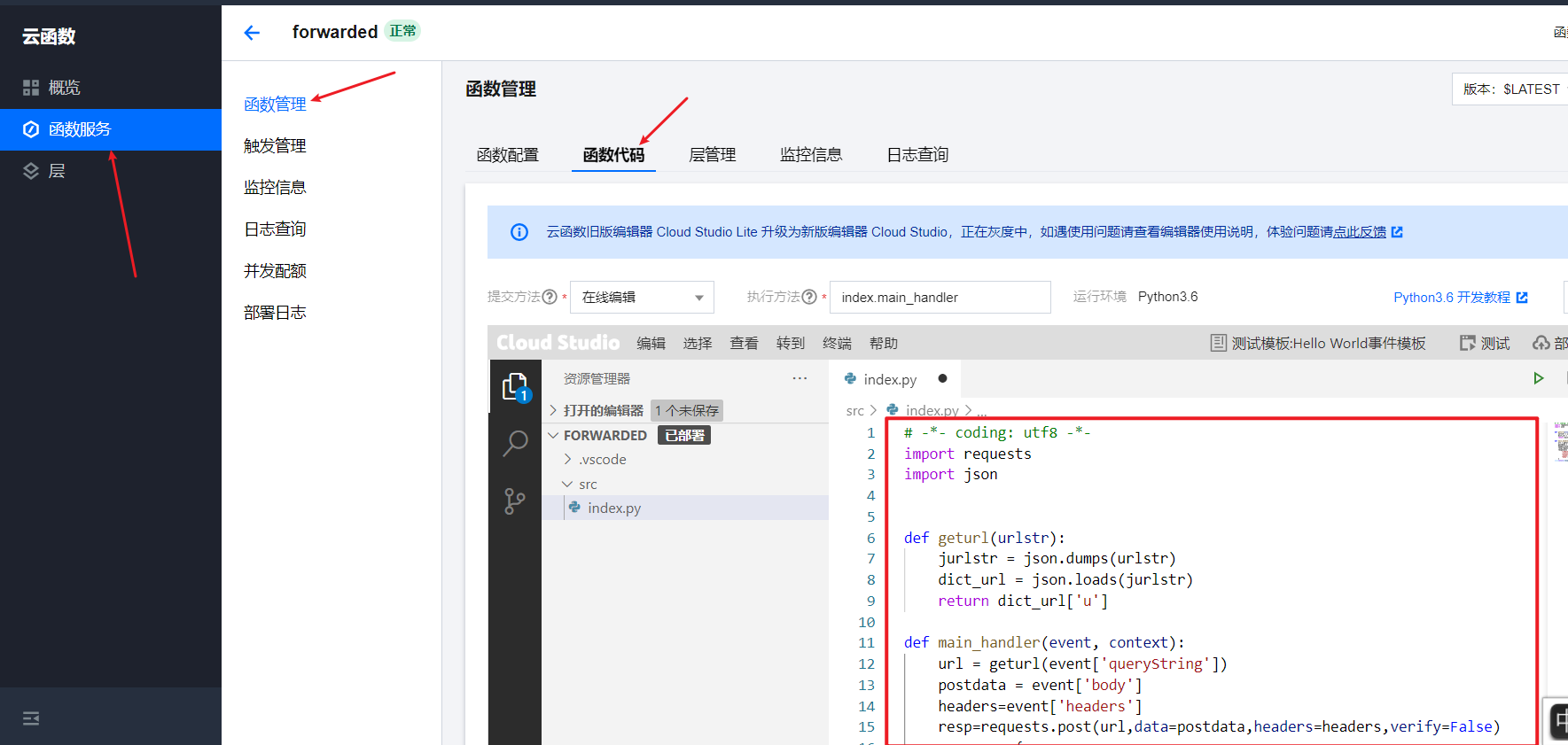Open 触发管理 in the secondary sidebar
This screenshot has height=745, width=1568.
tap(275, 146)
